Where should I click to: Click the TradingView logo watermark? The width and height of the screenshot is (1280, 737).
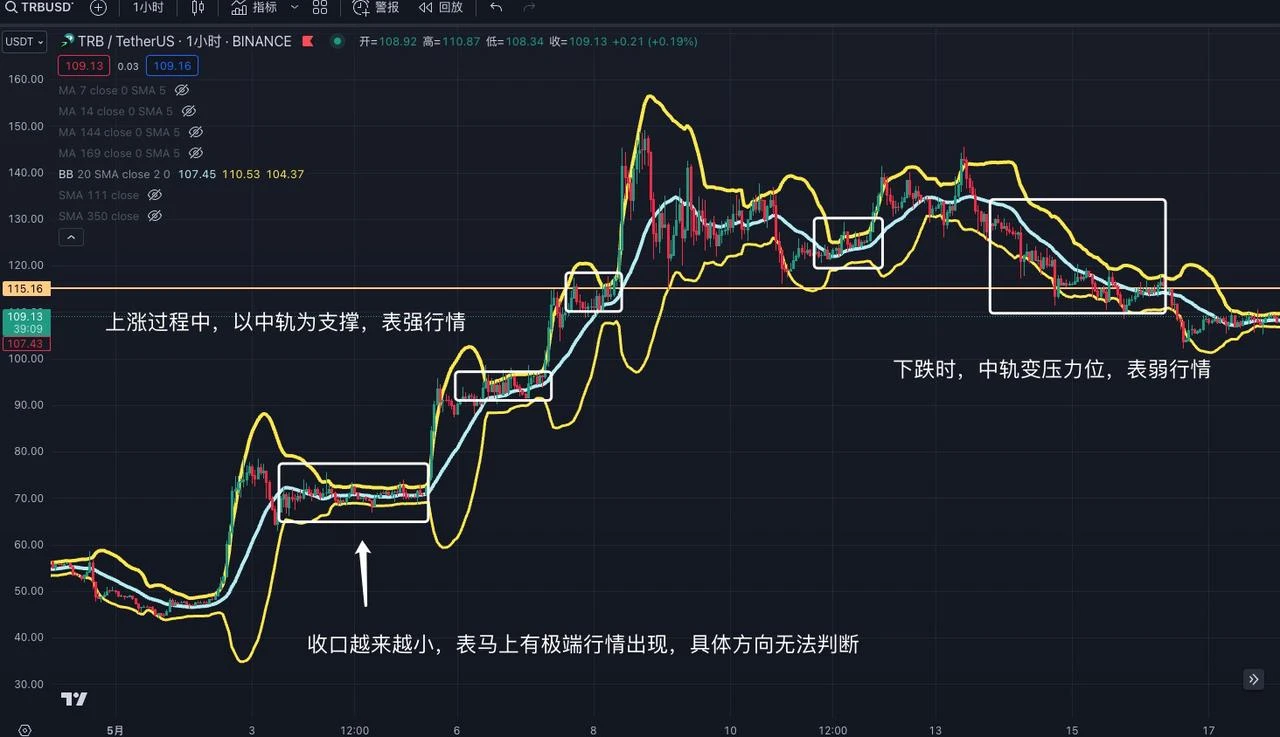(75, 699)
